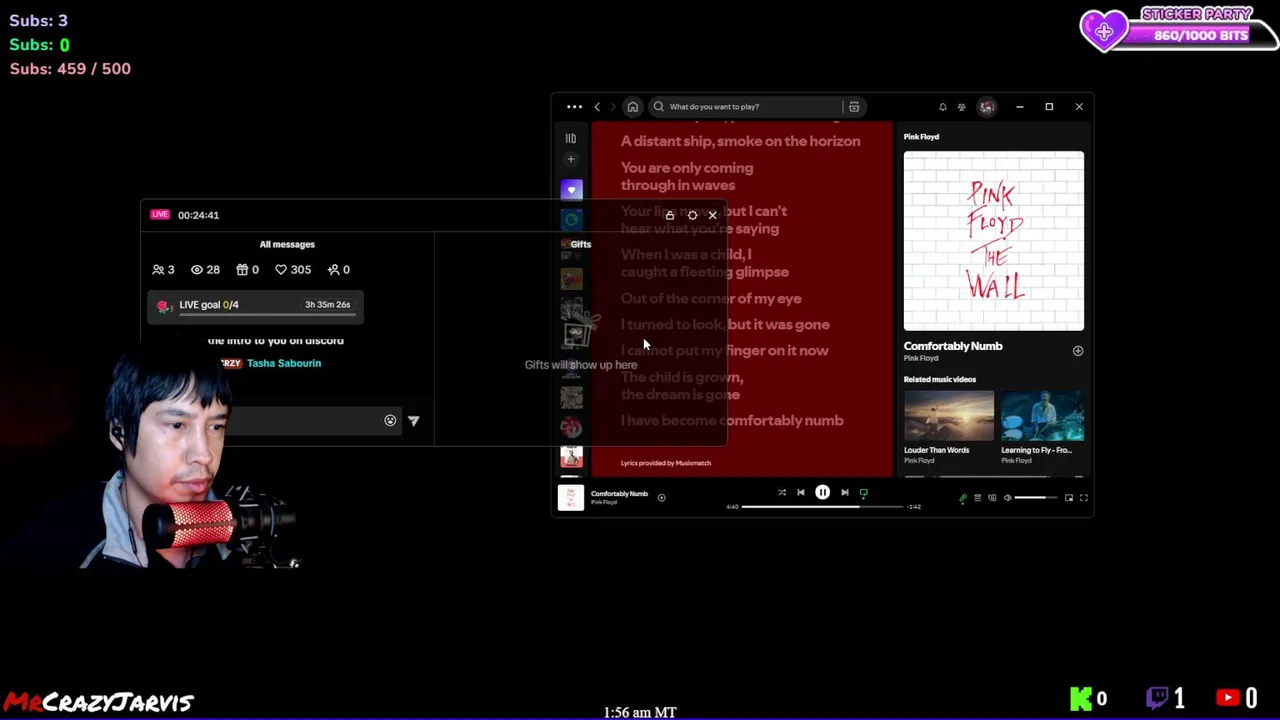Screen dimensions: 1280x720
Task: Open Comfortably Numb title in Now Playing panel
Action: [953, 346]
